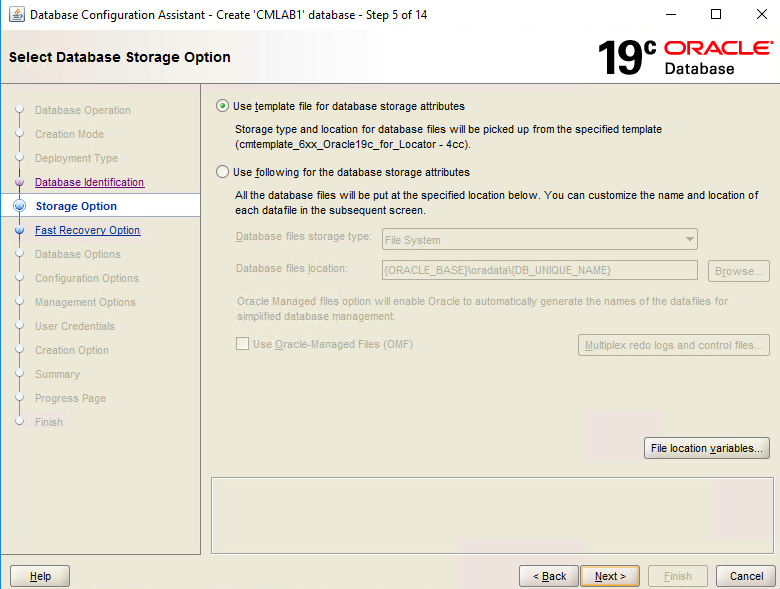Click 'Select Database Storage Option' heading
Viewport: 780px width, 589px height.
119,57
